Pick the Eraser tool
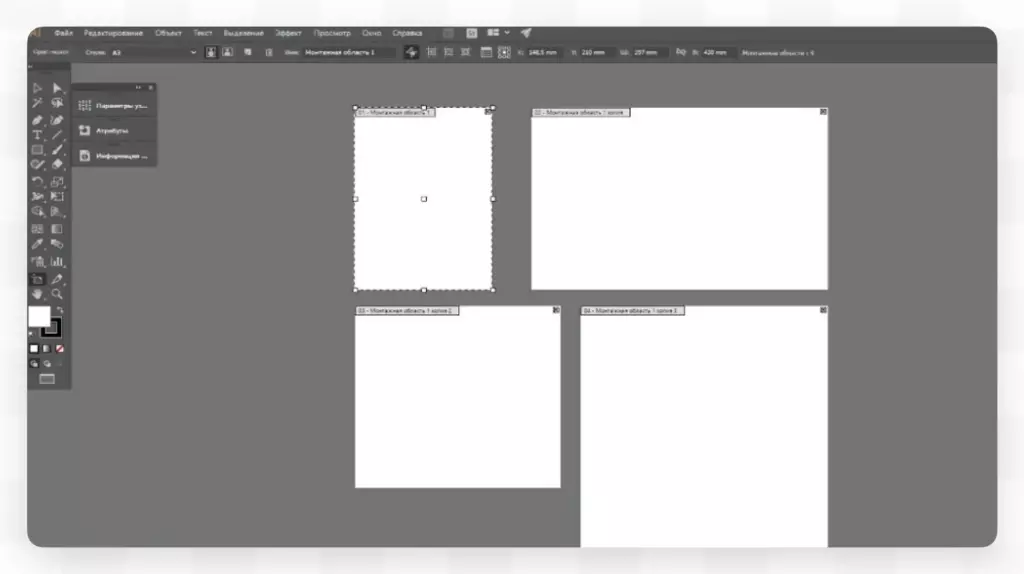The width and height of the screenshot is (1024, 574). pyautogui.click(x=57, y=165)
